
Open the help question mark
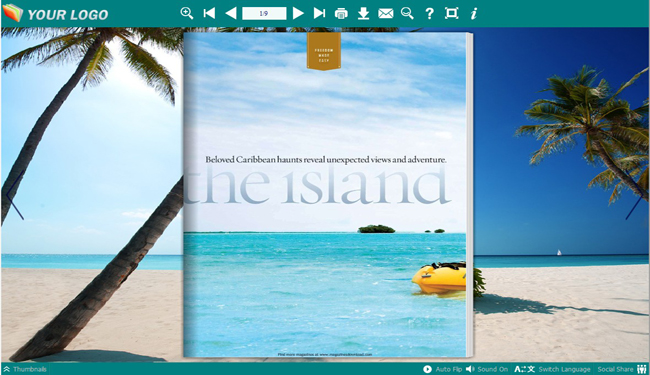tap(429, 14)
